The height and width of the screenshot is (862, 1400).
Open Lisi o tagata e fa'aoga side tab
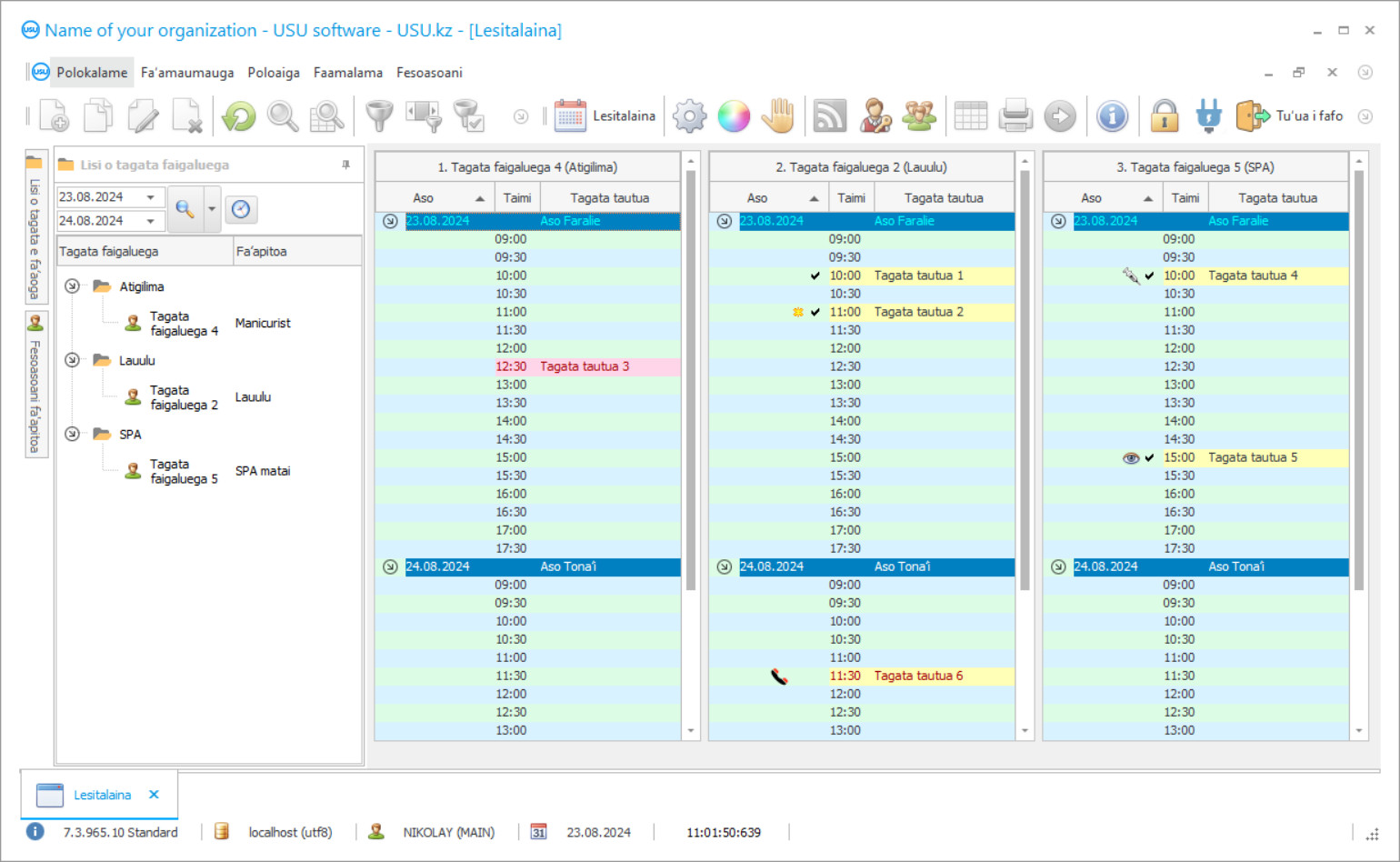[35, 226]
